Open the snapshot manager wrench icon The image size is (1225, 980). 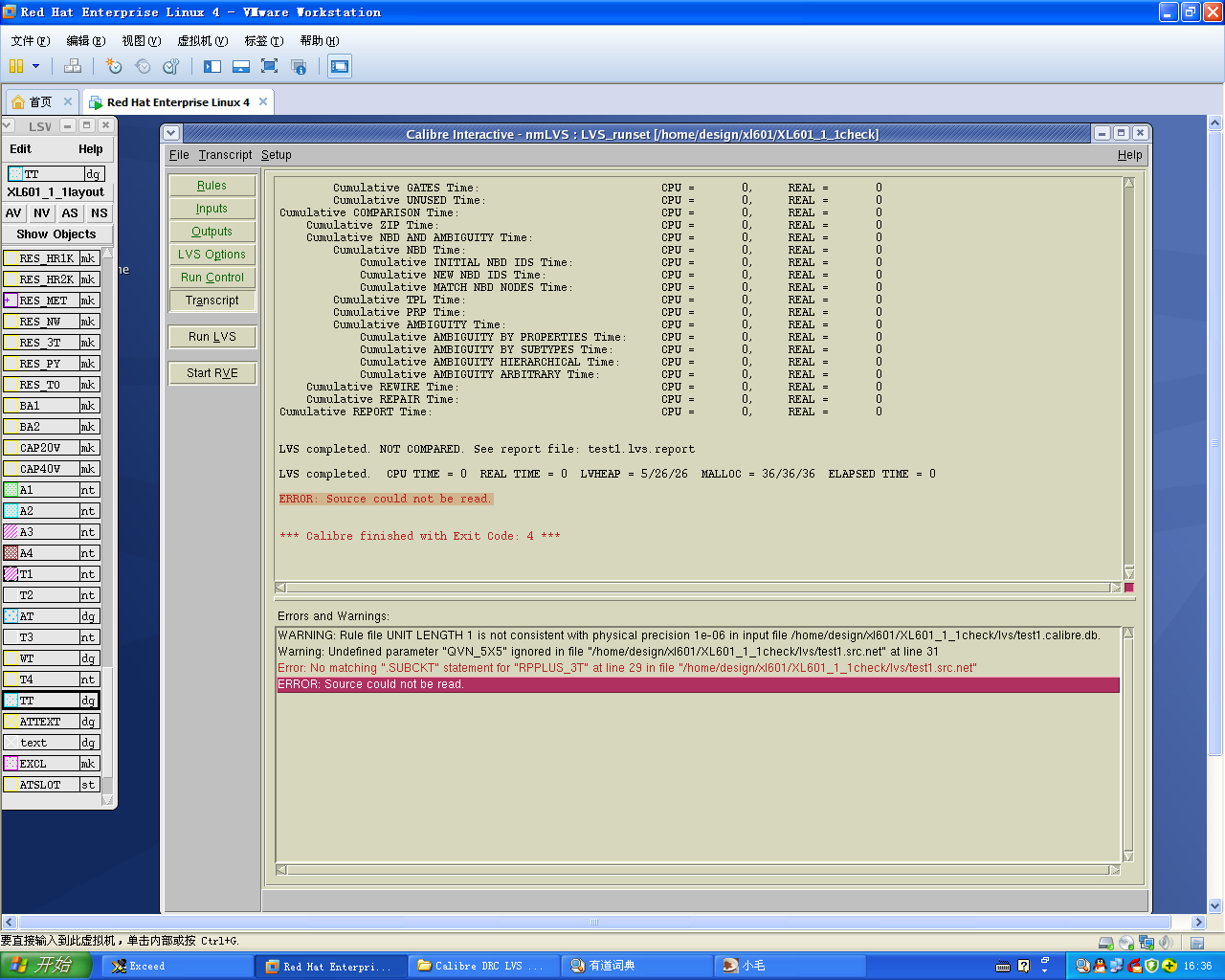tap(171, 66)
